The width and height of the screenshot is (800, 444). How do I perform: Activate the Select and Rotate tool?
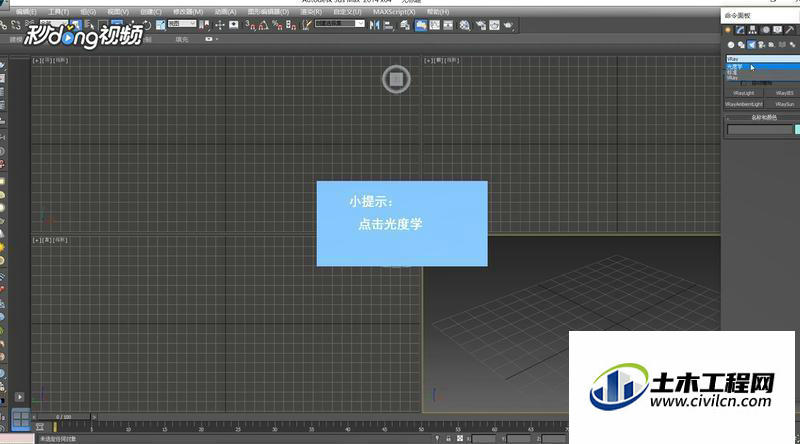pos(147,24)
